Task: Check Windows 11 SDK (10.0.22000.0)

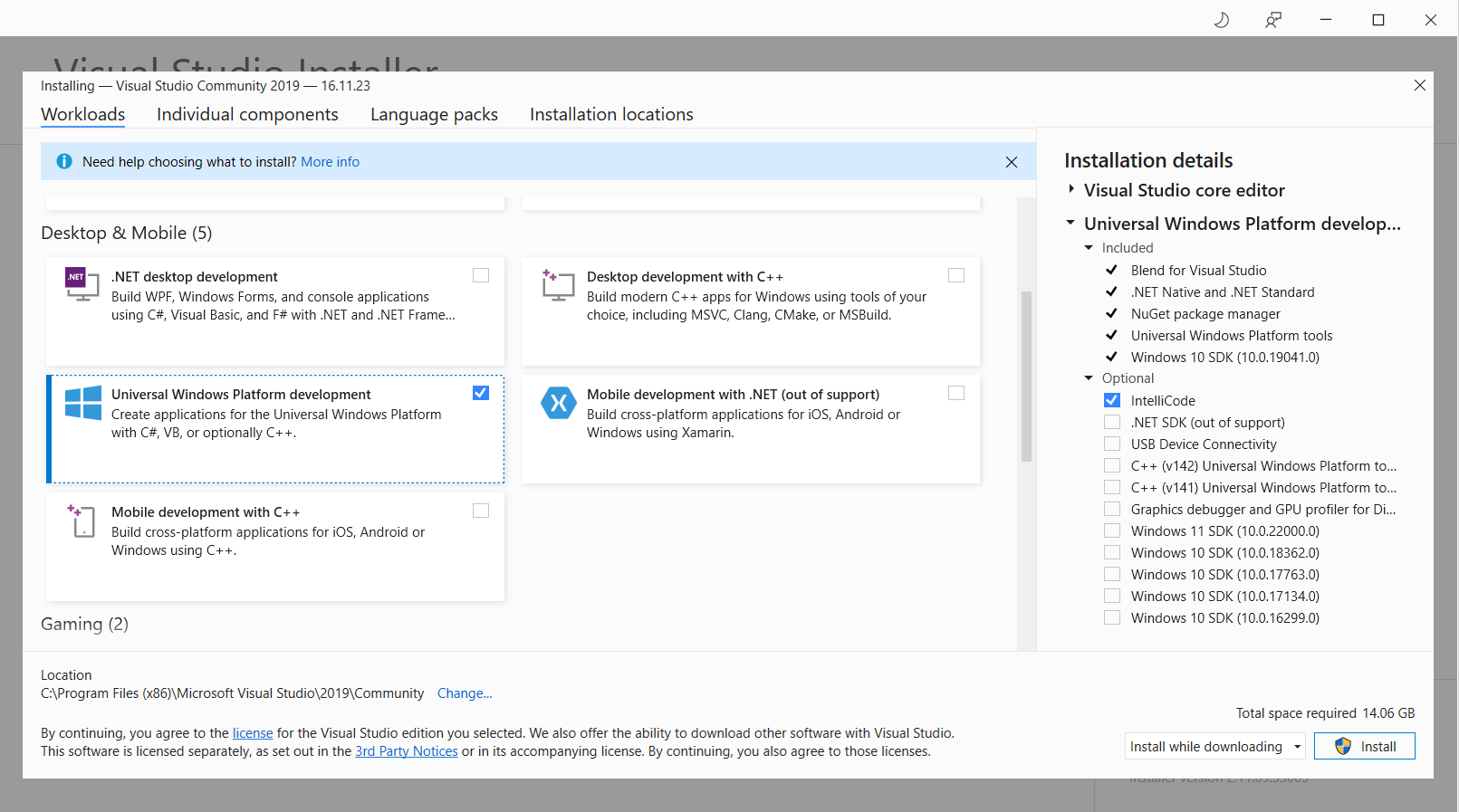Action: (x=1112, y=530)
